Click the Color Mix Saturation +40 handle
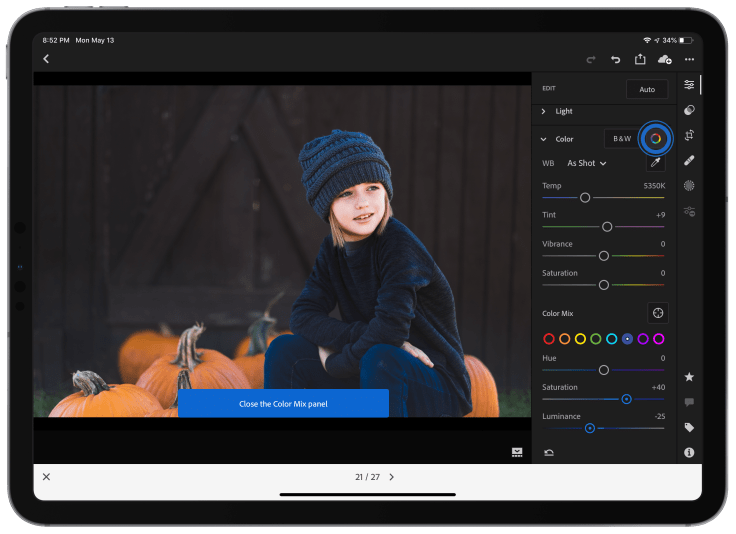The height and width of the screenshot is (534, 736). pos(626,399)
